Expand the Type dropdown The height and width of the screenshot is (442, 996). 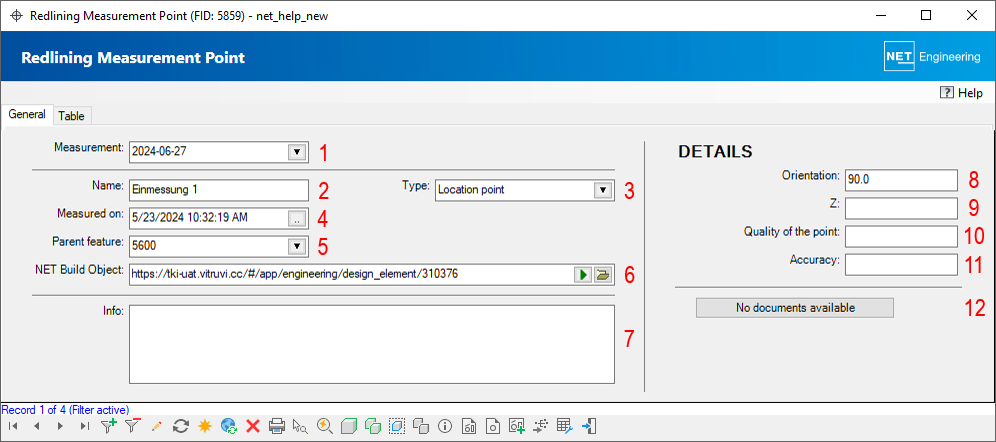(x=602, y=190)
